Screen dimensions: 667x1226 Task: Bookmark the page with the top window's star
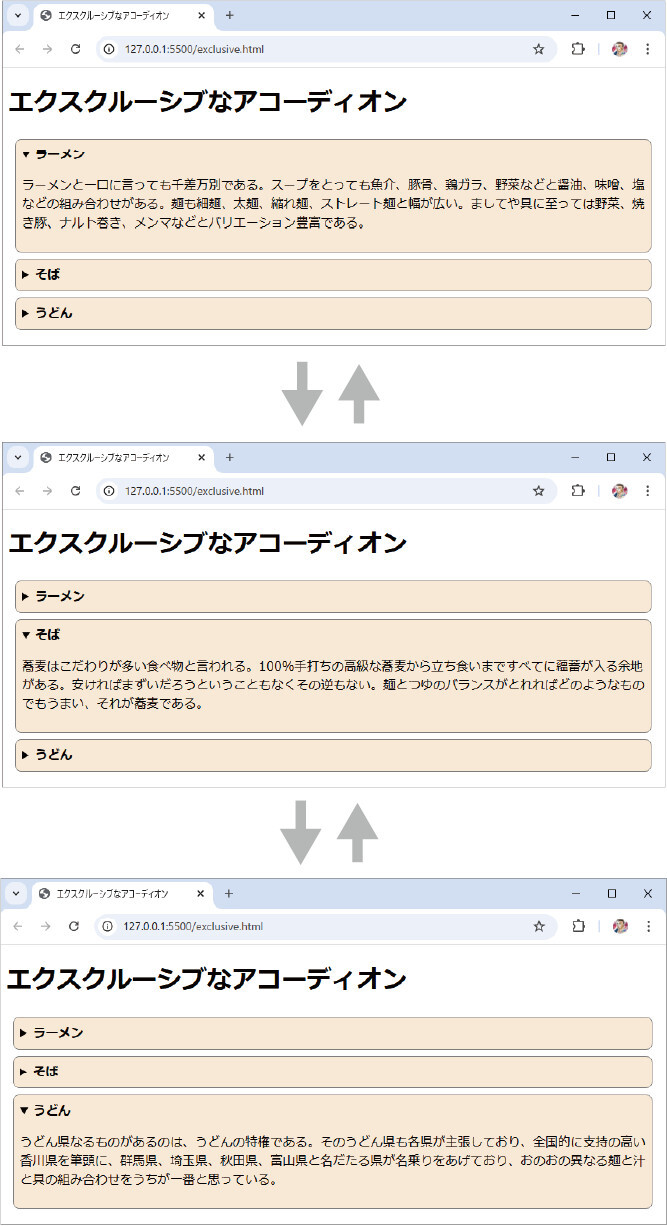click(538, 49)
